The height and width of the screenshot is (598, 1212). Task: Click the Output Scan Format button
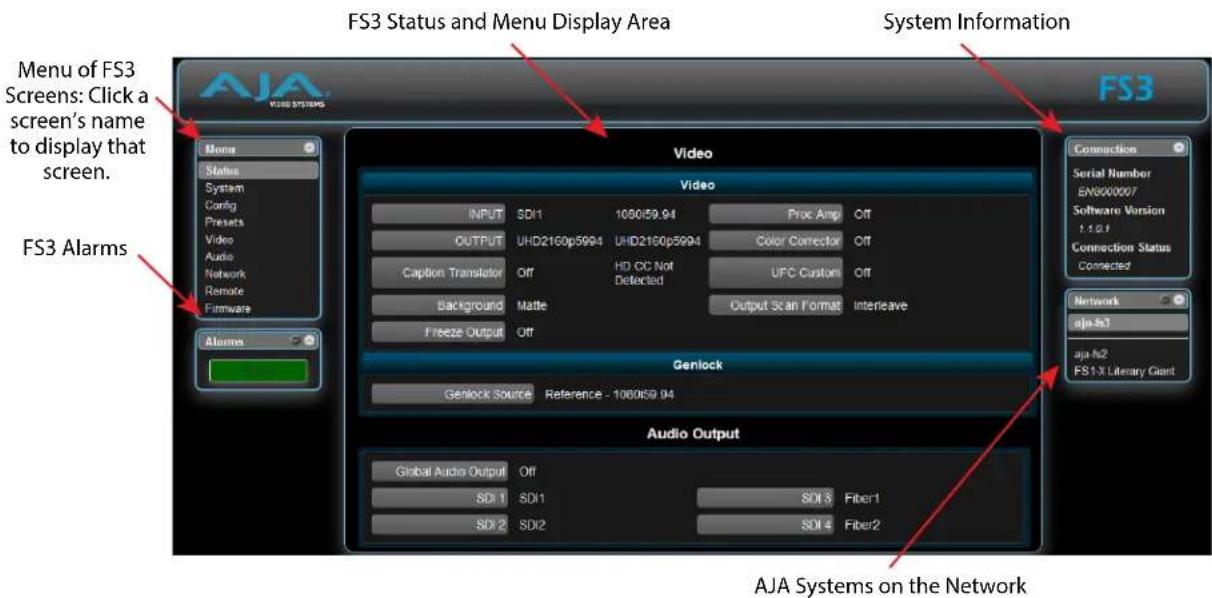(777, 305)
